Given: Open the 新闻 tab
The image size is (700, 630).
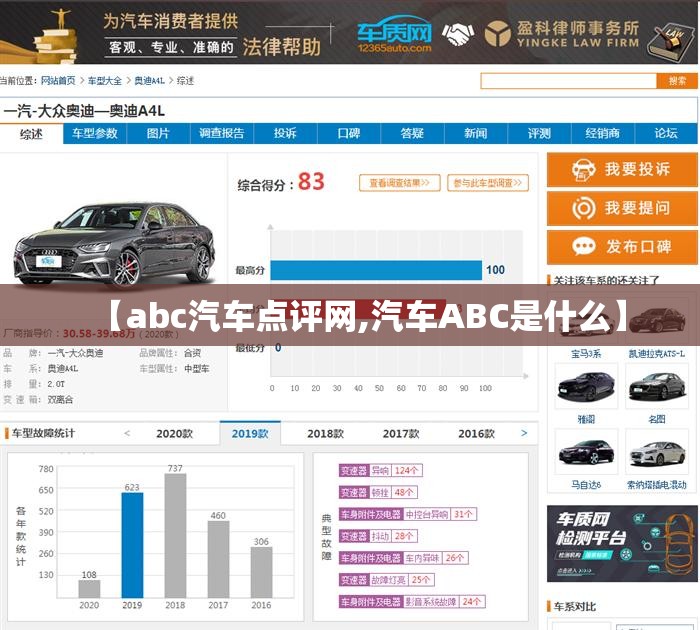Looking at the screenshot, I should pos(475,134).
